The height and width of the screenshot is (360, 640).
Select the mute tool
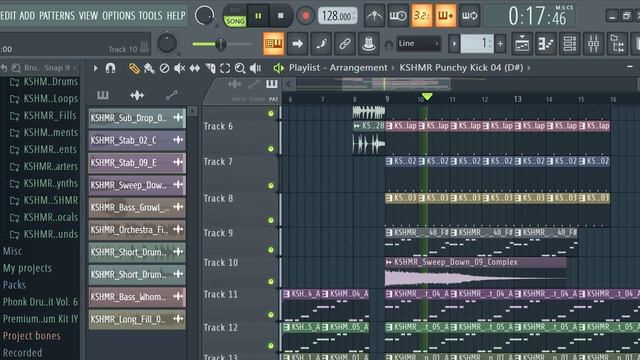tap(180, 68)
